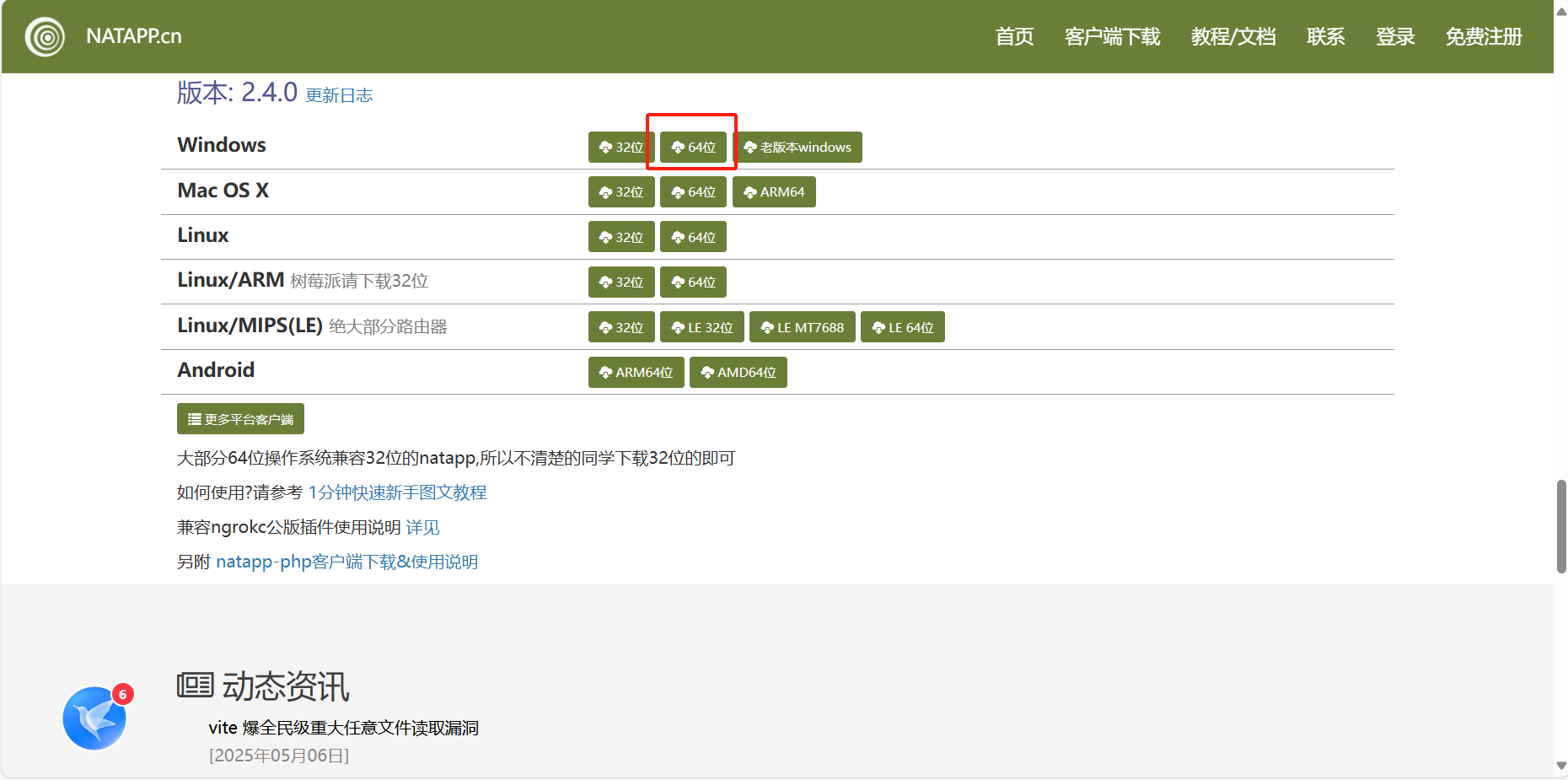Download Mac OS X ARM64 client
The width and height of the screenshot is (1568, 780).
pos(774,191)
